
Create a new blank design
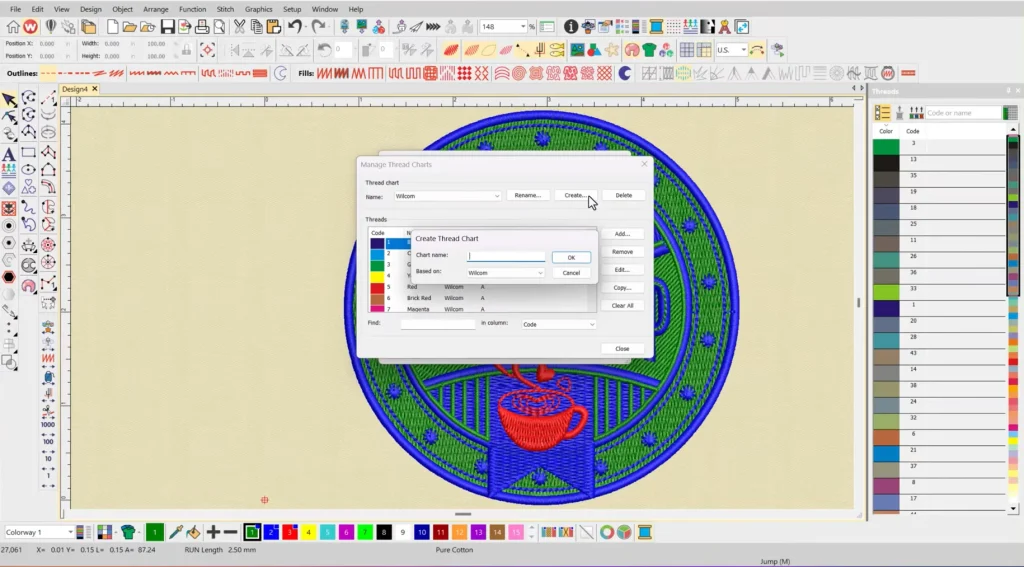pyautogui.click(x=112, y=27)
